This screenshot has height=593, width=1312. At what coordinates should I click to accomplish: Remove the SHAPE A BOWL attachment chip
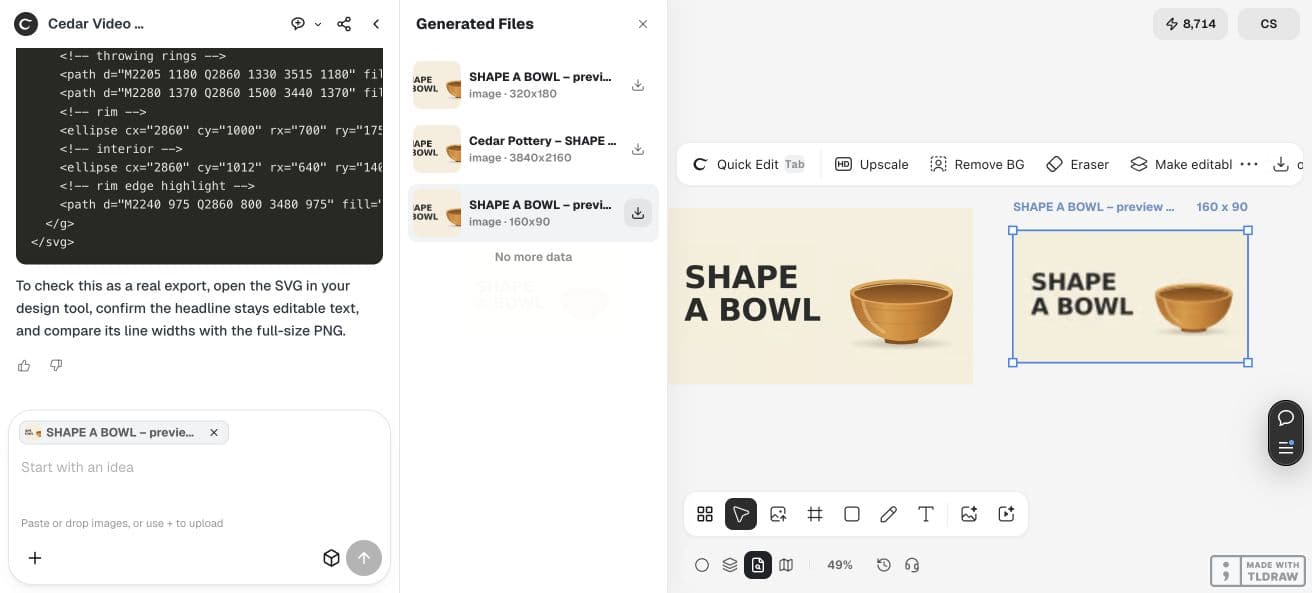click(214, 433)
